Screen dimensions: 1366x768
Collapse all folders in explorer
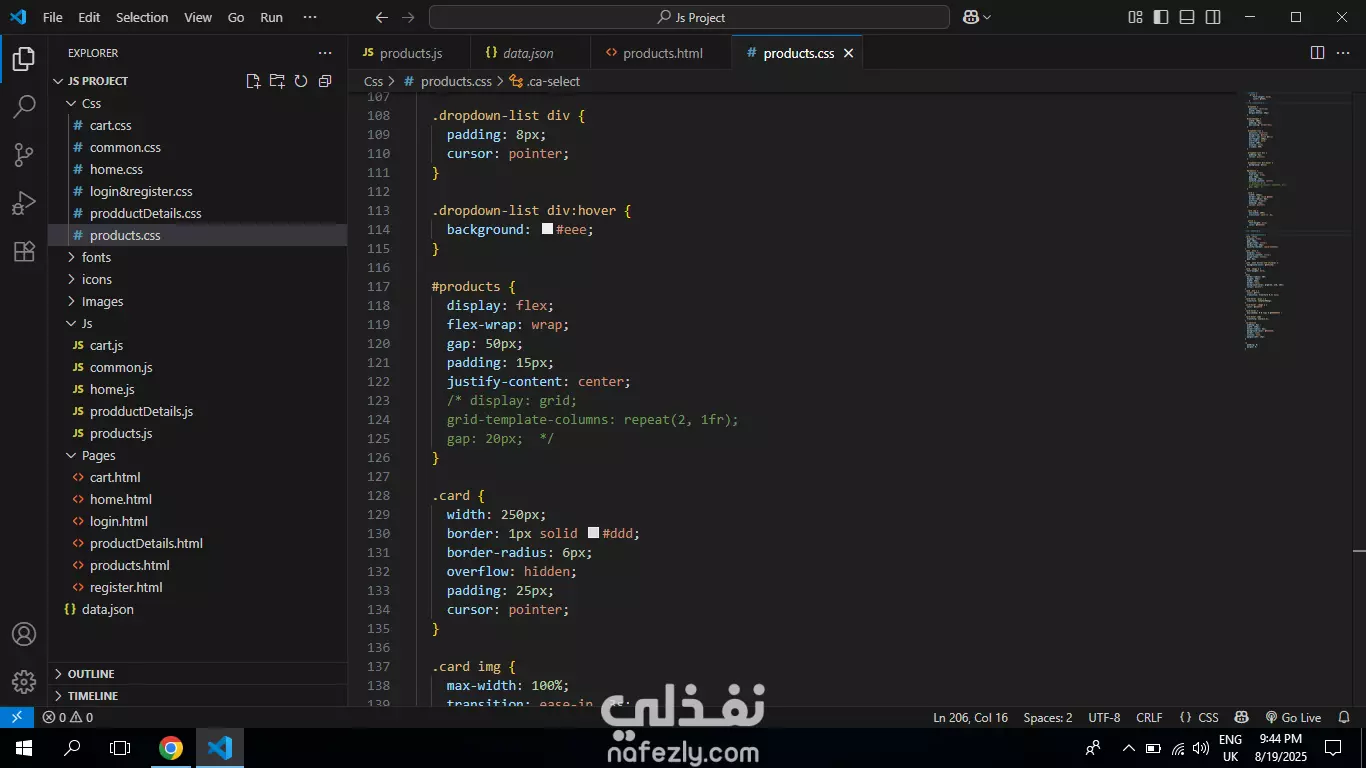tap(325, 81)
